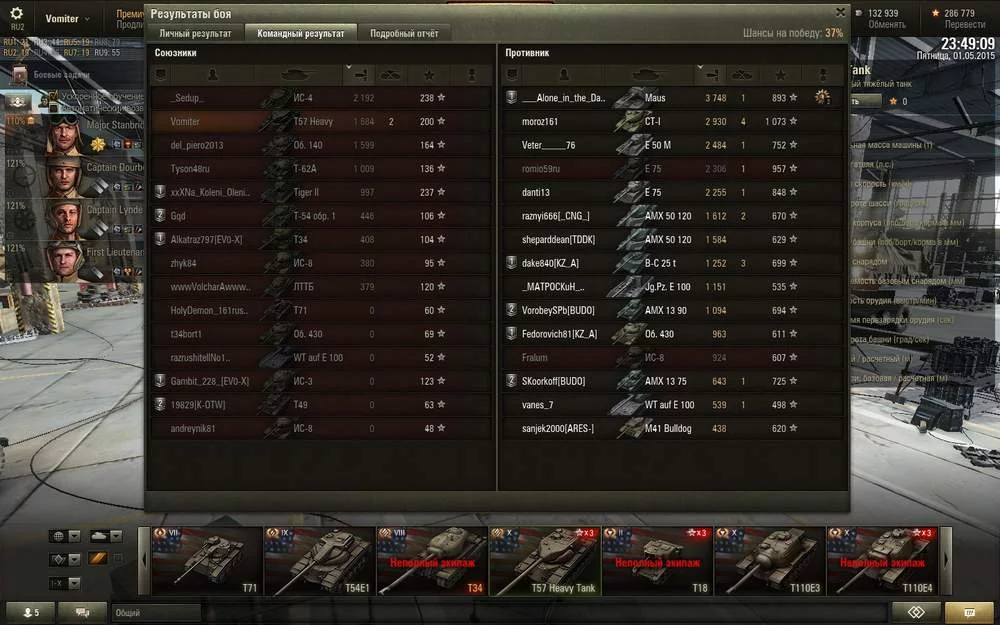
Task: Sort allies by platoon column icon
Action: pyautogui.click(x=161, y=75)
